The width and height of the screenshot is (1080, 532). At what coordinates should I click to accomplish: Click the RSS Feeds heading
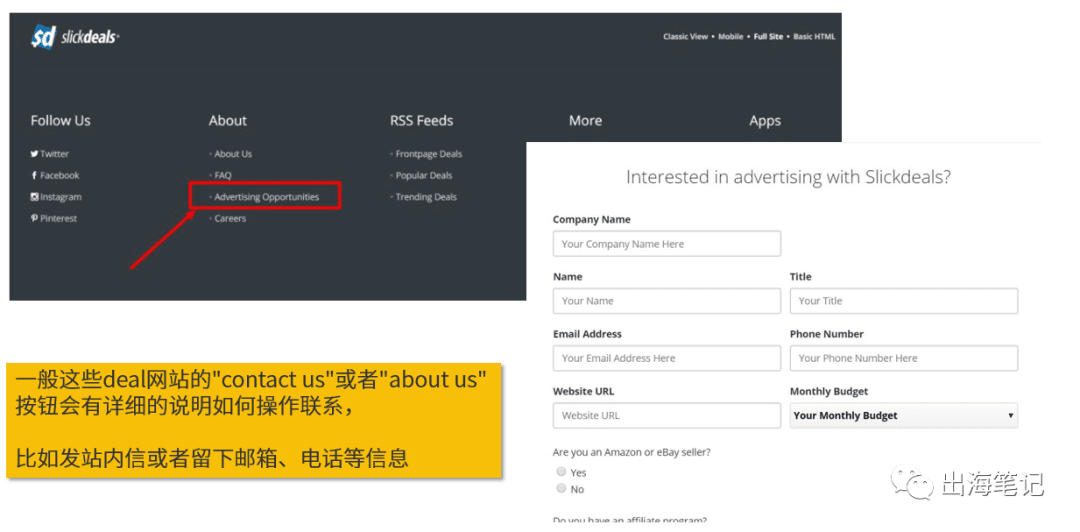422,121
